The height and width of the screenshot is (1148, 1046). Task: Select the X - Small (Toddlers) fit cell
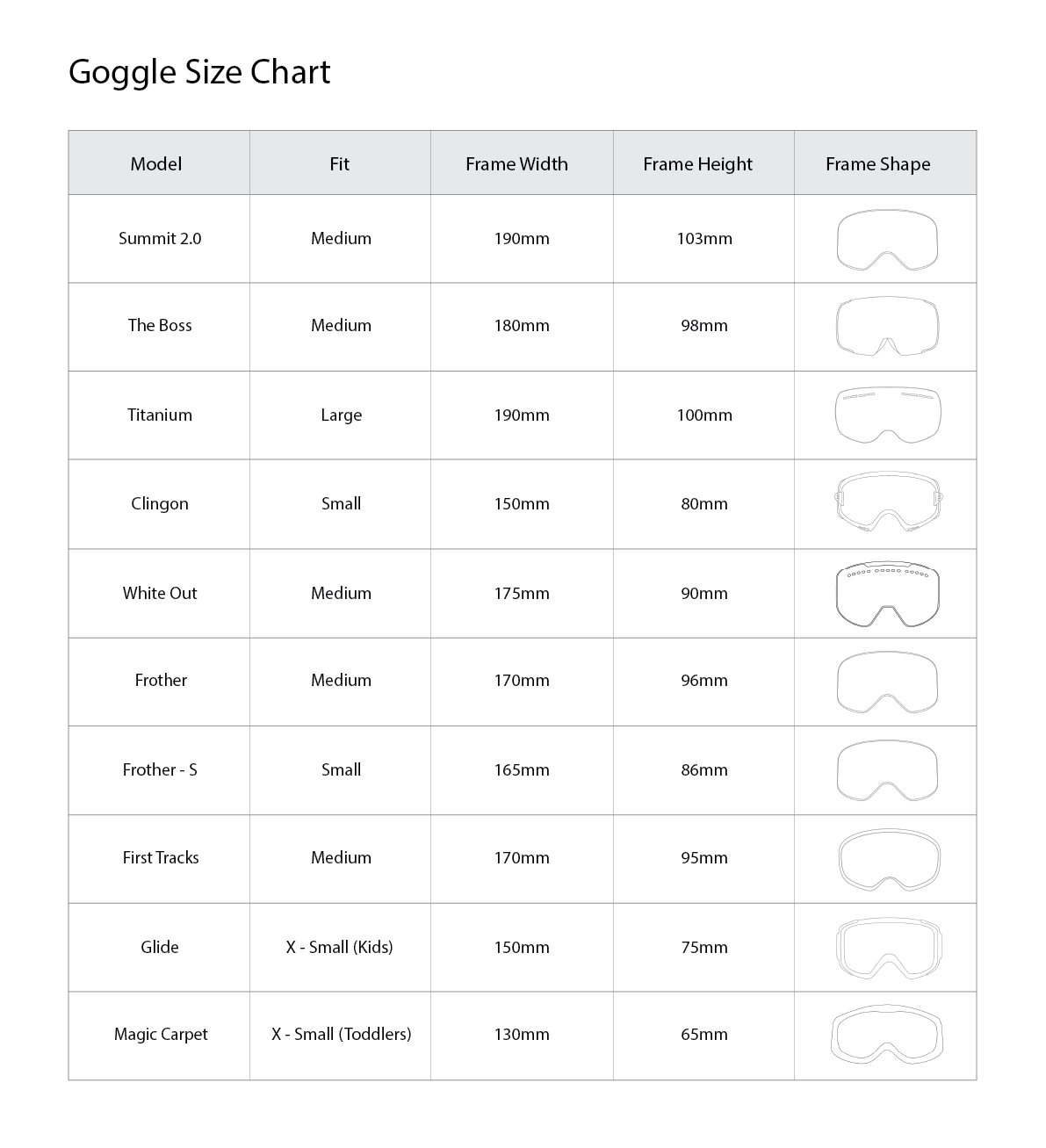(341, 1035)
